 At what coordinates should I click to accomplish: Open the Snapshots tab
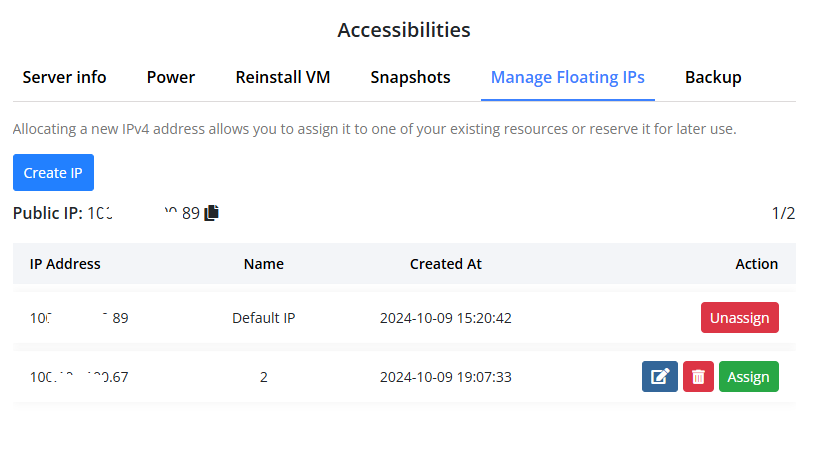click(x=410, y=77)
